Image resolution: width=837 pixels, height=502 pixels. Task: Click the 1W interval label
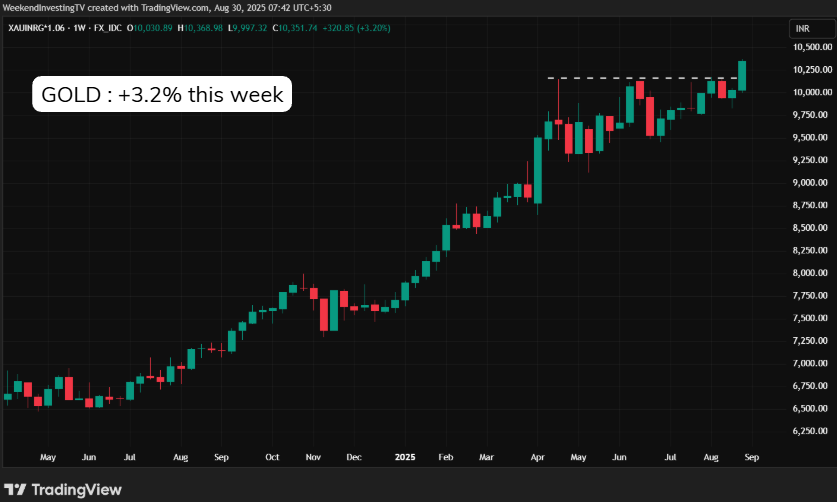(x=80, y=28)
